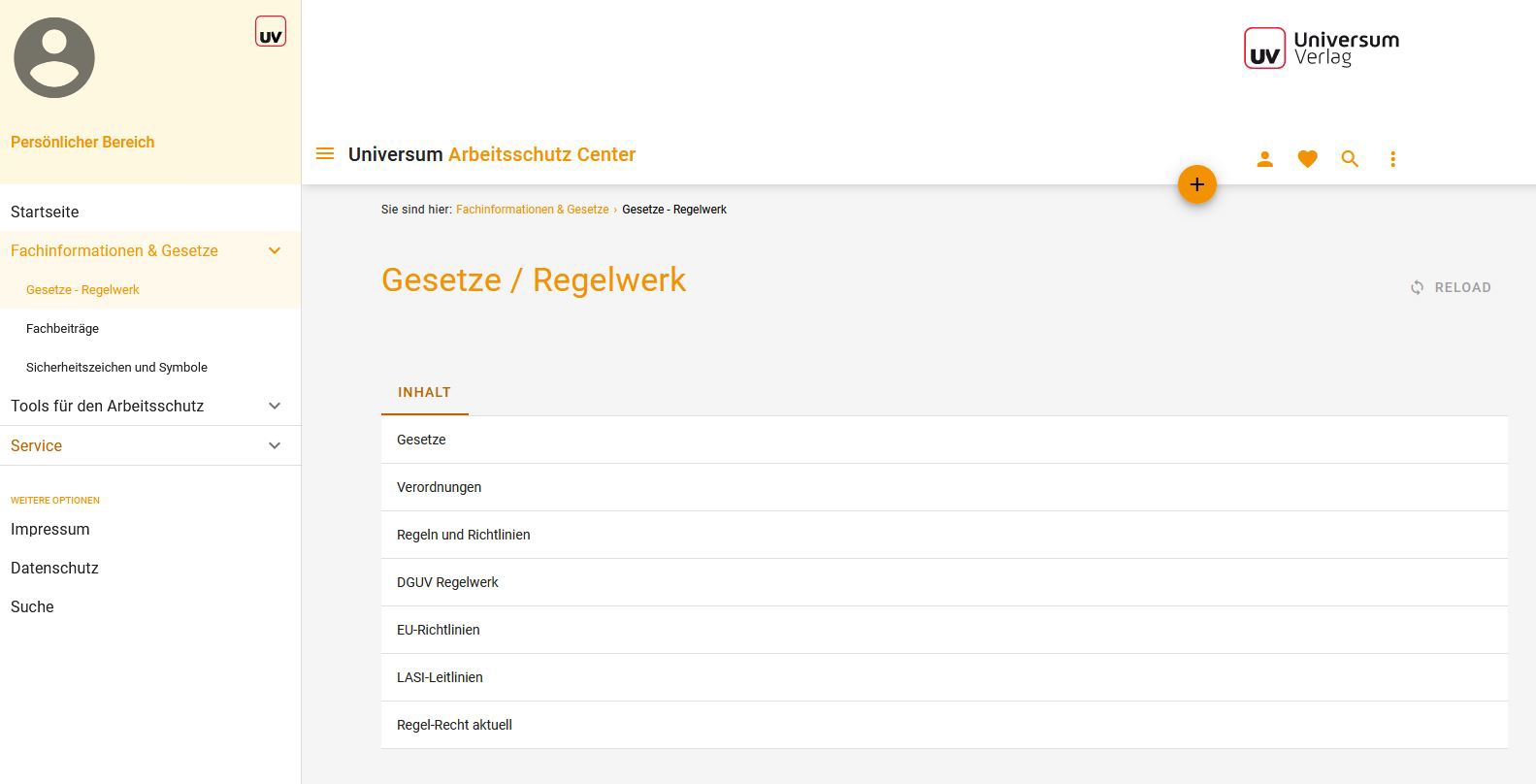Screen dimensions: 1536x784
Task: Open Gesetze - Regelwerk sidebar entry
Action: point(150,289)
